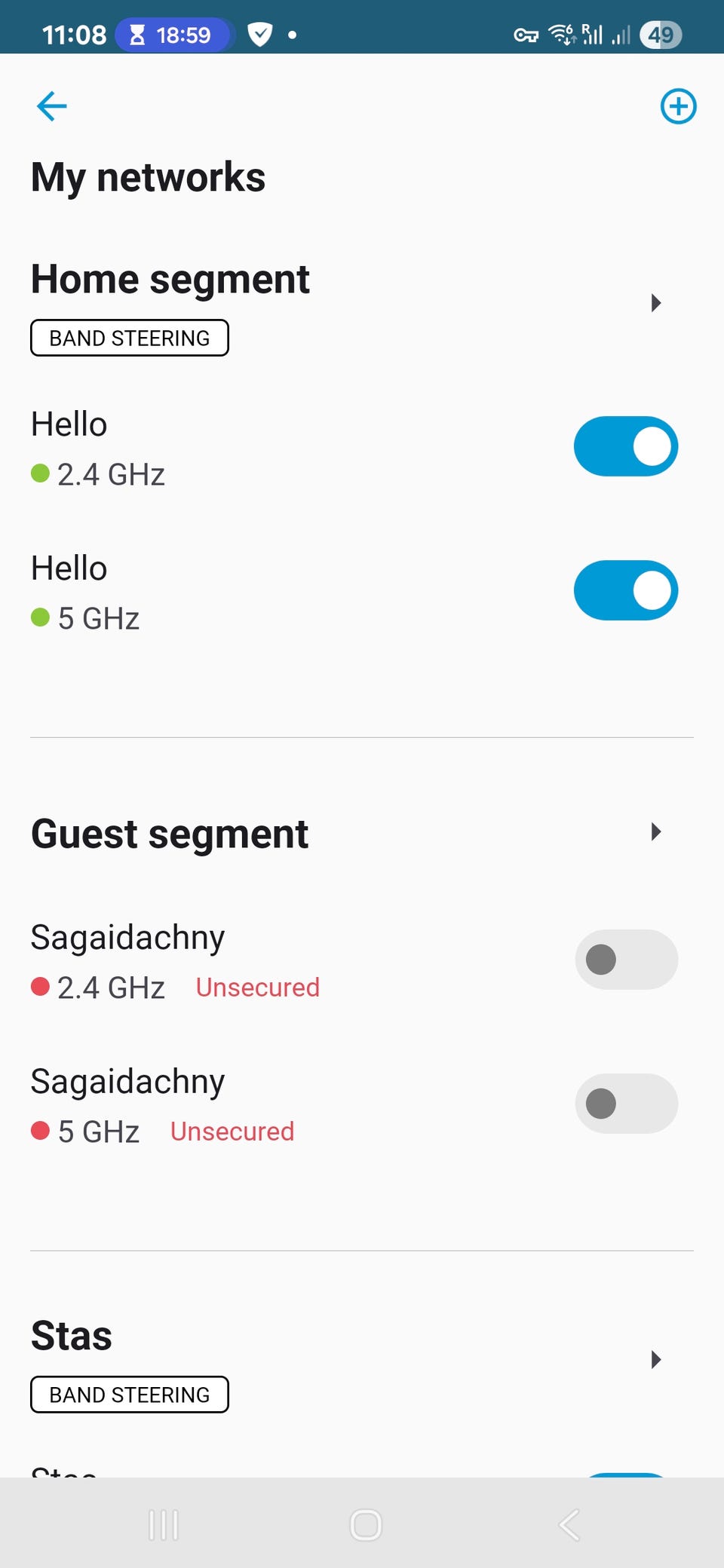This screenshot has width=724, height=1568.
Task: Turn off Hello 5 GHz network
Action: [625, 590]
